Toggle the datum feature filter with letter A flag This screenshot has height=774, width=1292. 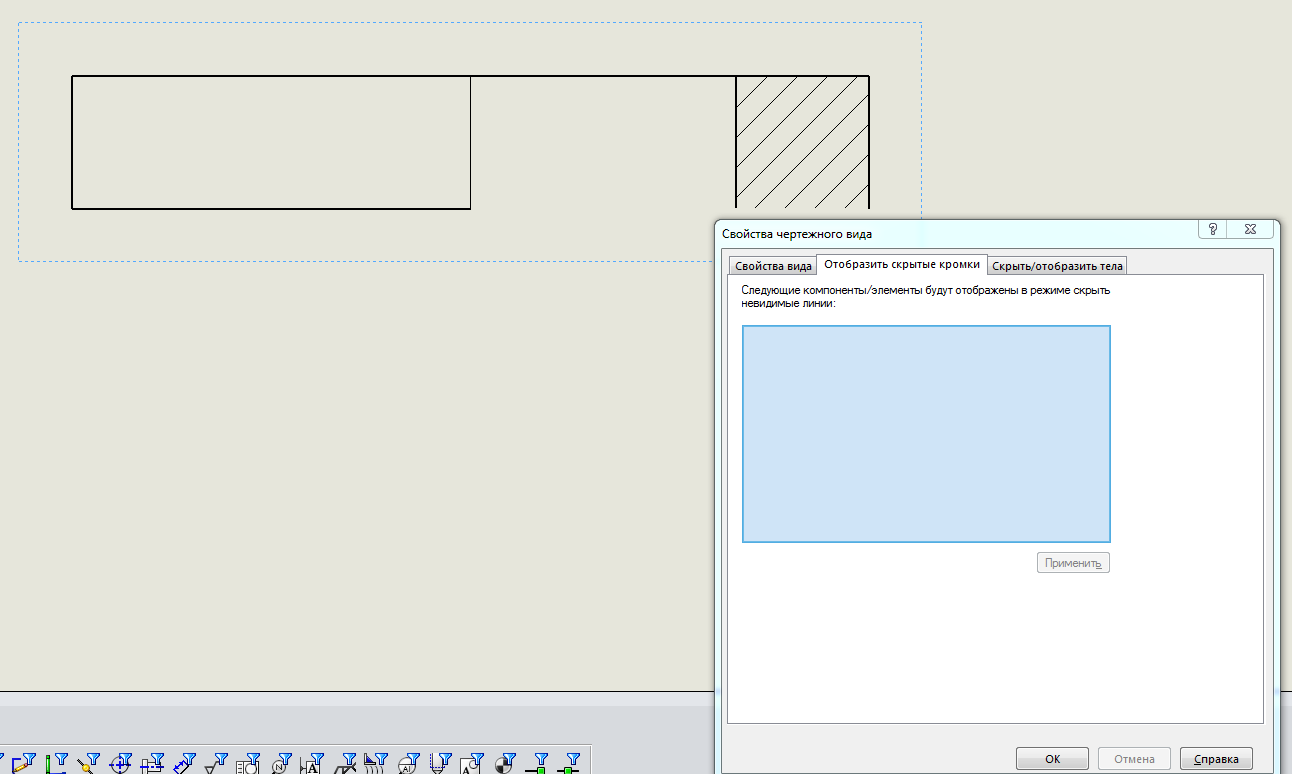coord(312,763)
